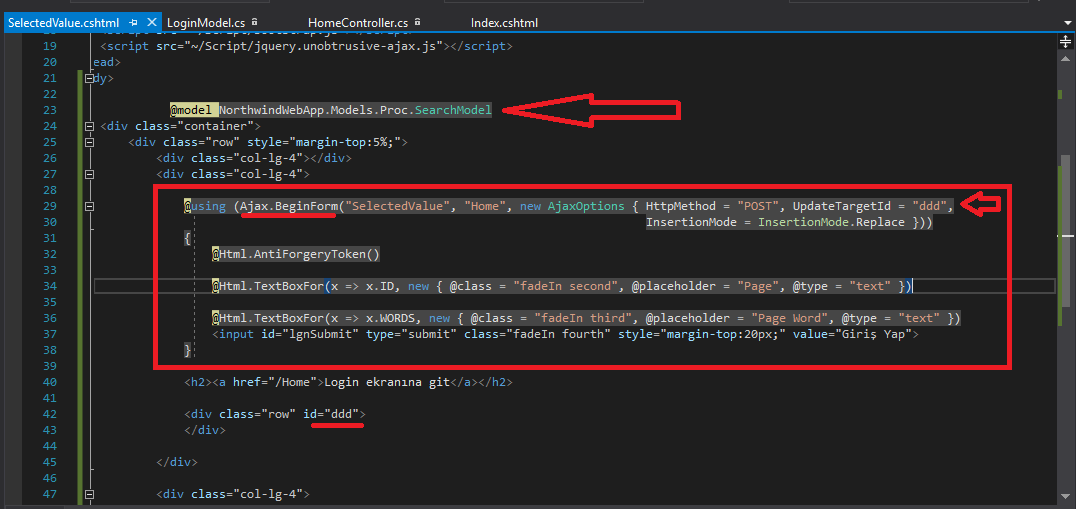Collapse the container div at line 24
This screenshot has width=1076, height=509.
tap(91, 126)
